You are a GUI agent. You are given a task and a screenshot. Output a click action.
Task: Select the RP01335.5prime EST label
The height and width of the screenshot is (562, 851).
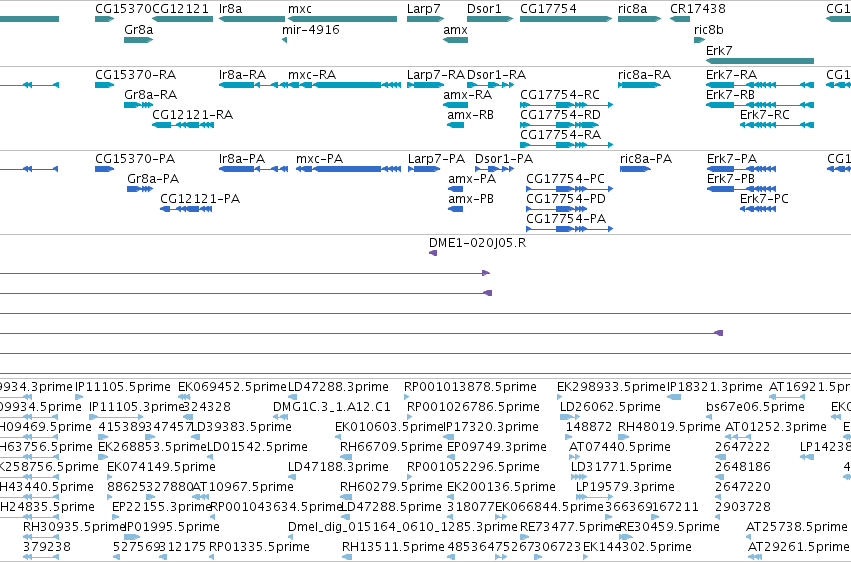(259, 547)
